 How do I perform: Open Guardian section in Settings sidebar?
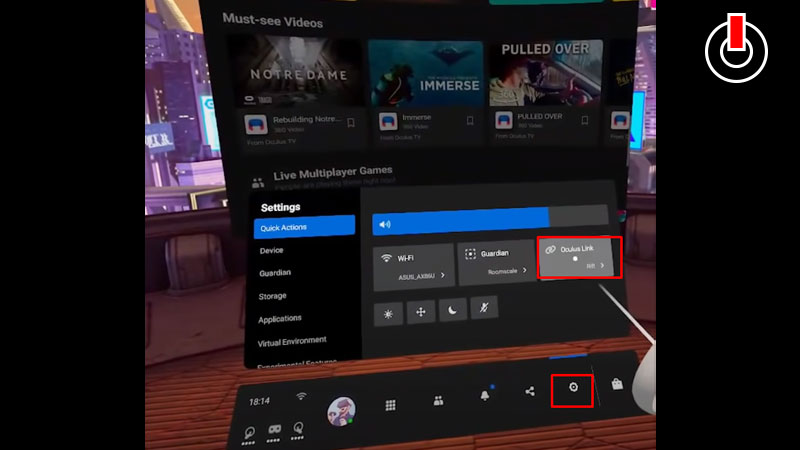[275, 273]
